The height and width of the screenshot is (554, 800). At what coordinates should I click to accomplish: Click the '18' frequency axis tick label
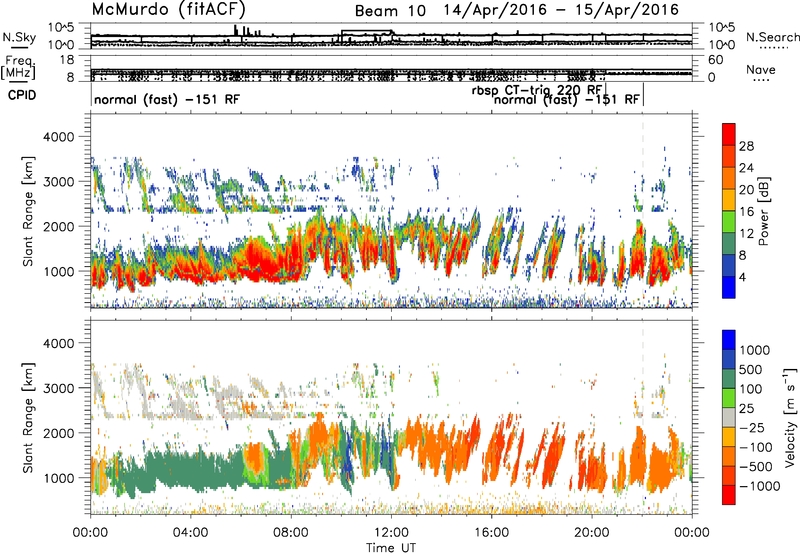(x=67, y=60)
